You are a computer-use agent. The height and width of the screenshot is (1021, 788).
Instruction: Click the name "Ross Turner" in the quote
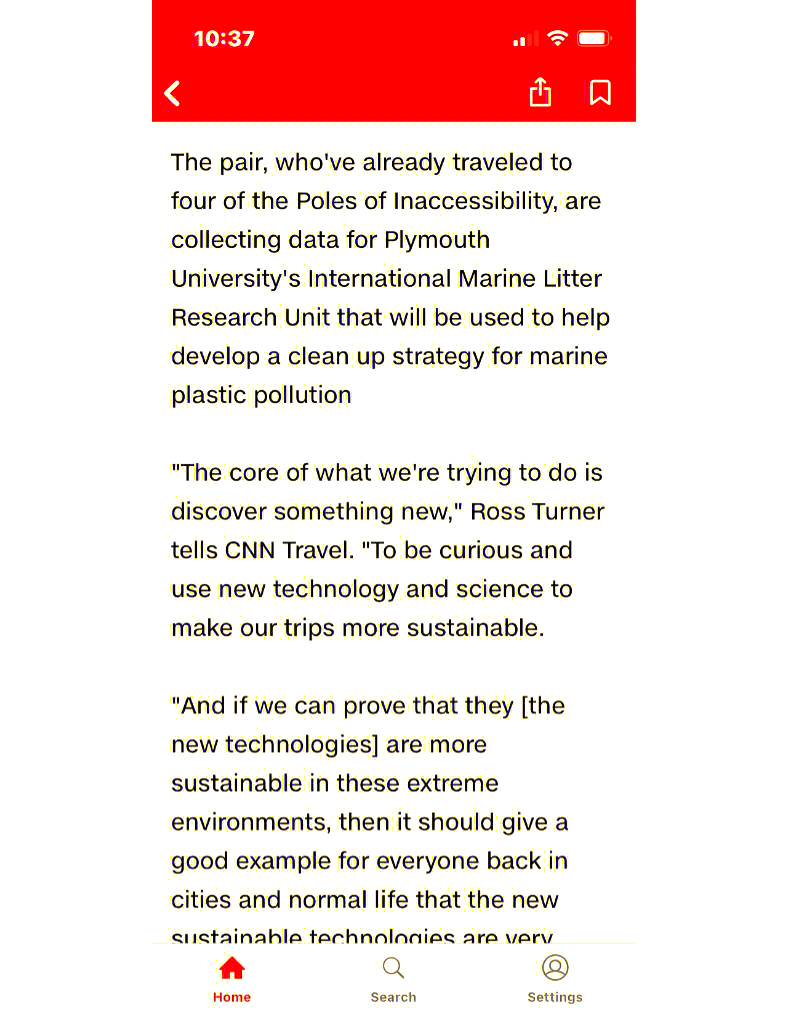pyautogui.click(x=537, y=512)
